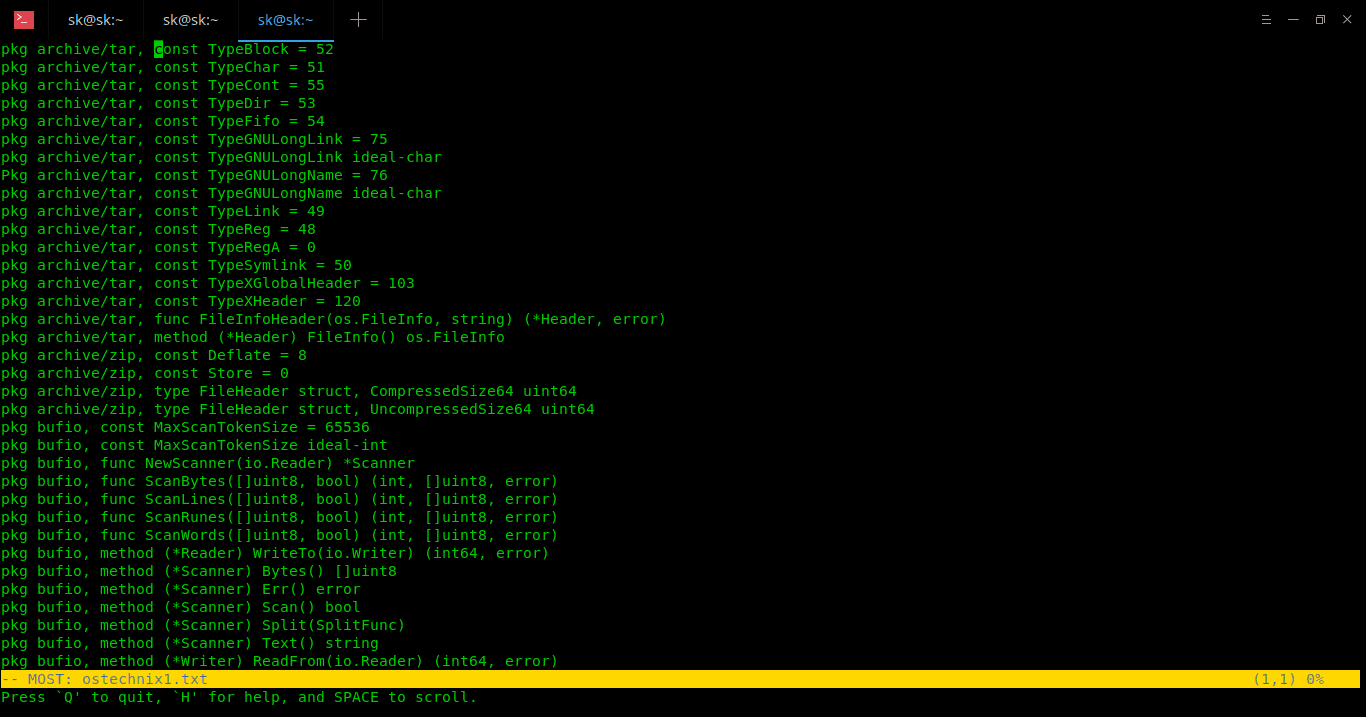Switch to the first sk@sk:~ tab

click(x=96, y=20)
